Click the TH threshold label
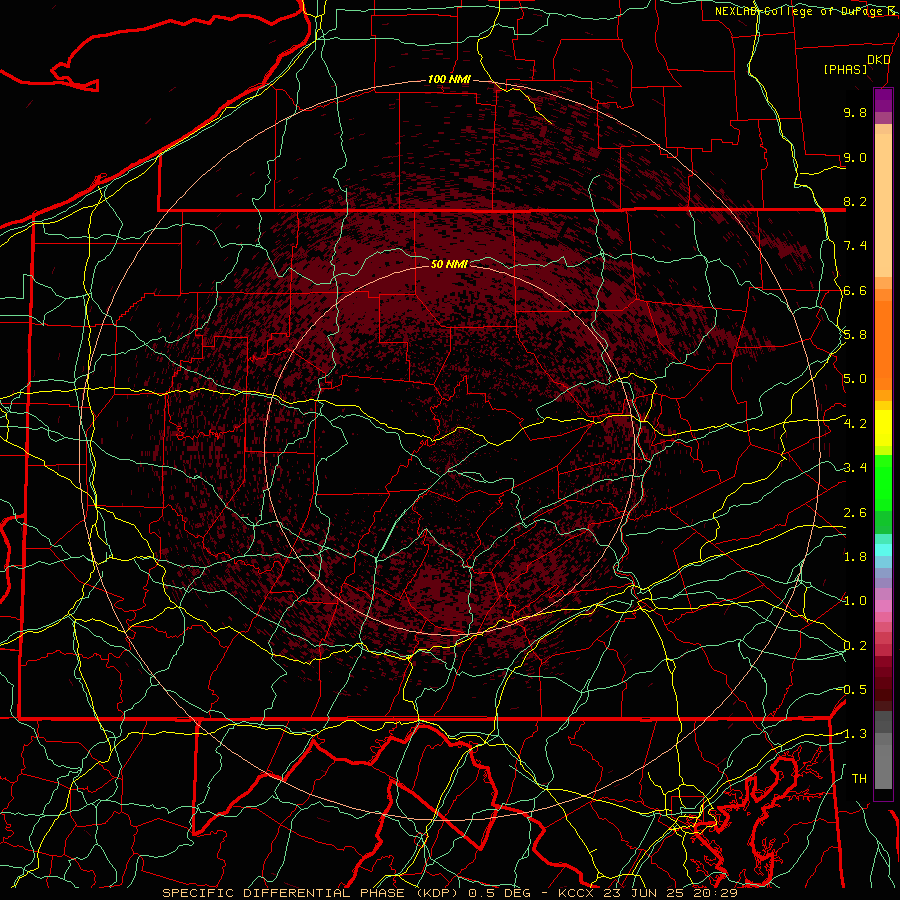 859,778
